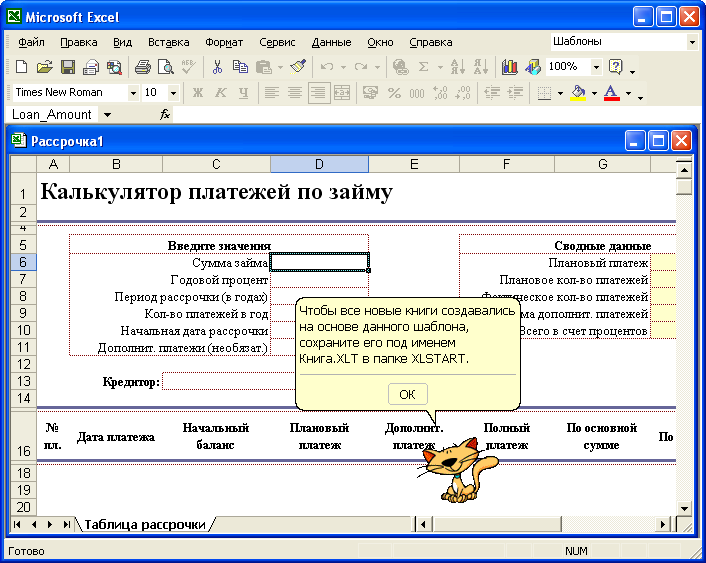Open a file with the Open folder icon

coord(45,67)
